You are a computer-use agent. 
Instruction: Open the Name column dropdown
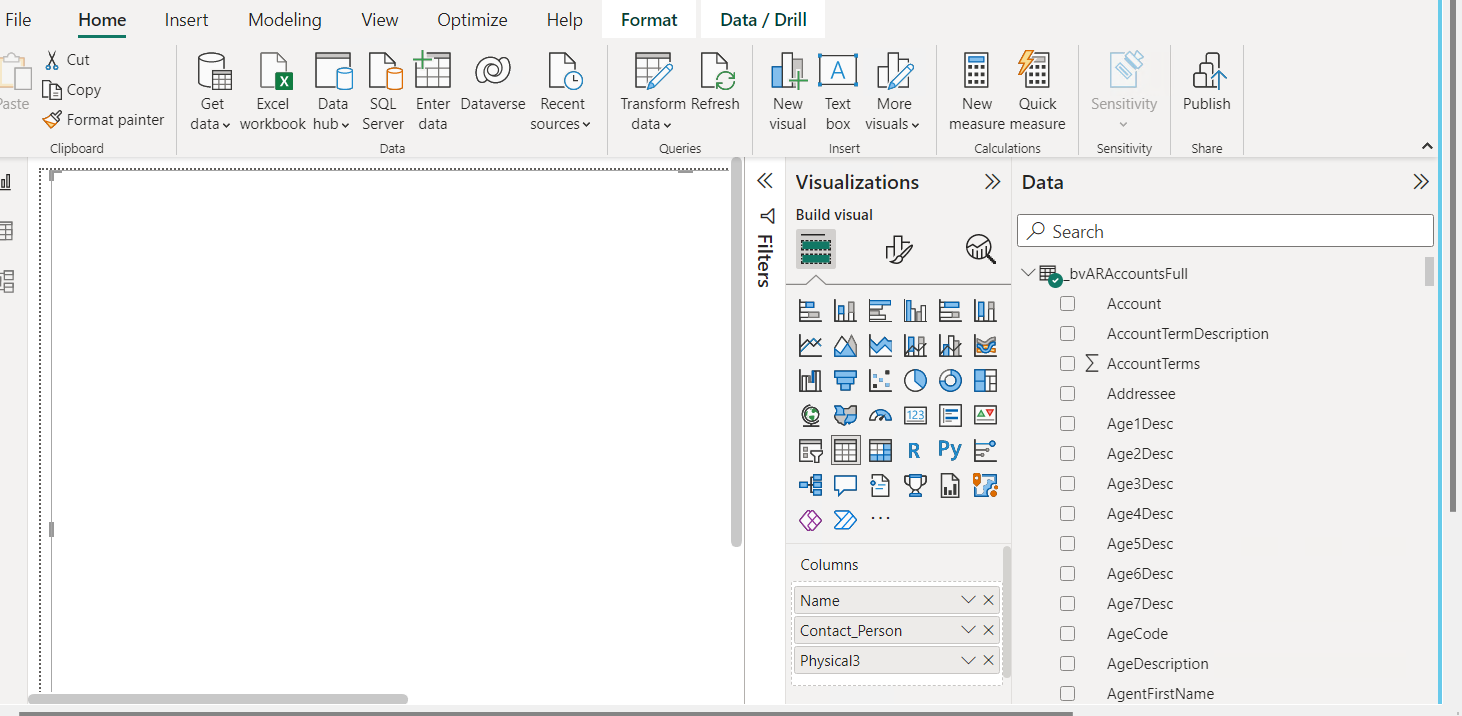click(x=967, y=600)
